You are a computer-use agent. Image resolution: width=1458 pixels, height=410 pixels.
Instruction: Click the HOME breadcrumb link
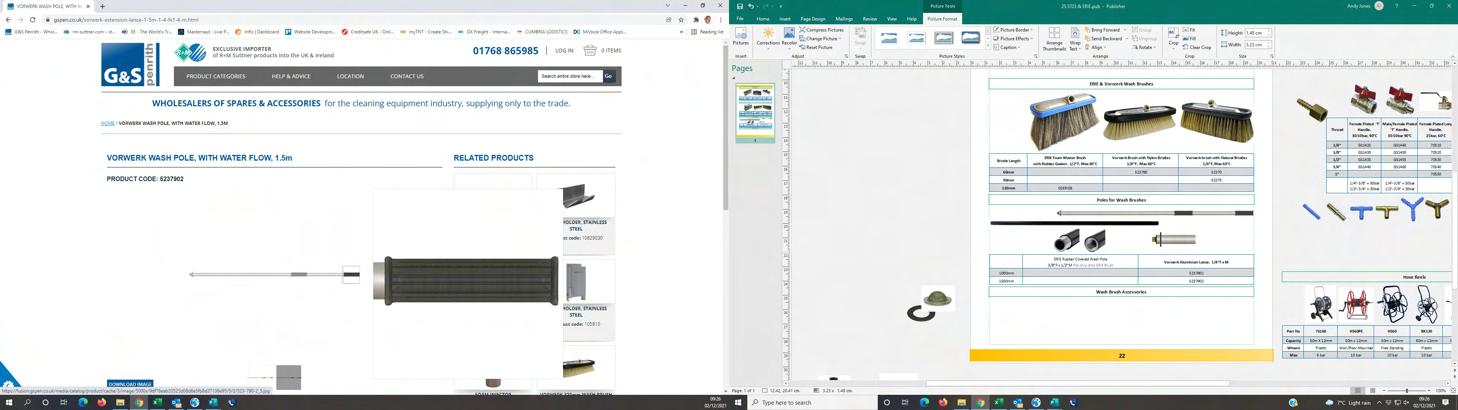coord(108,123)
